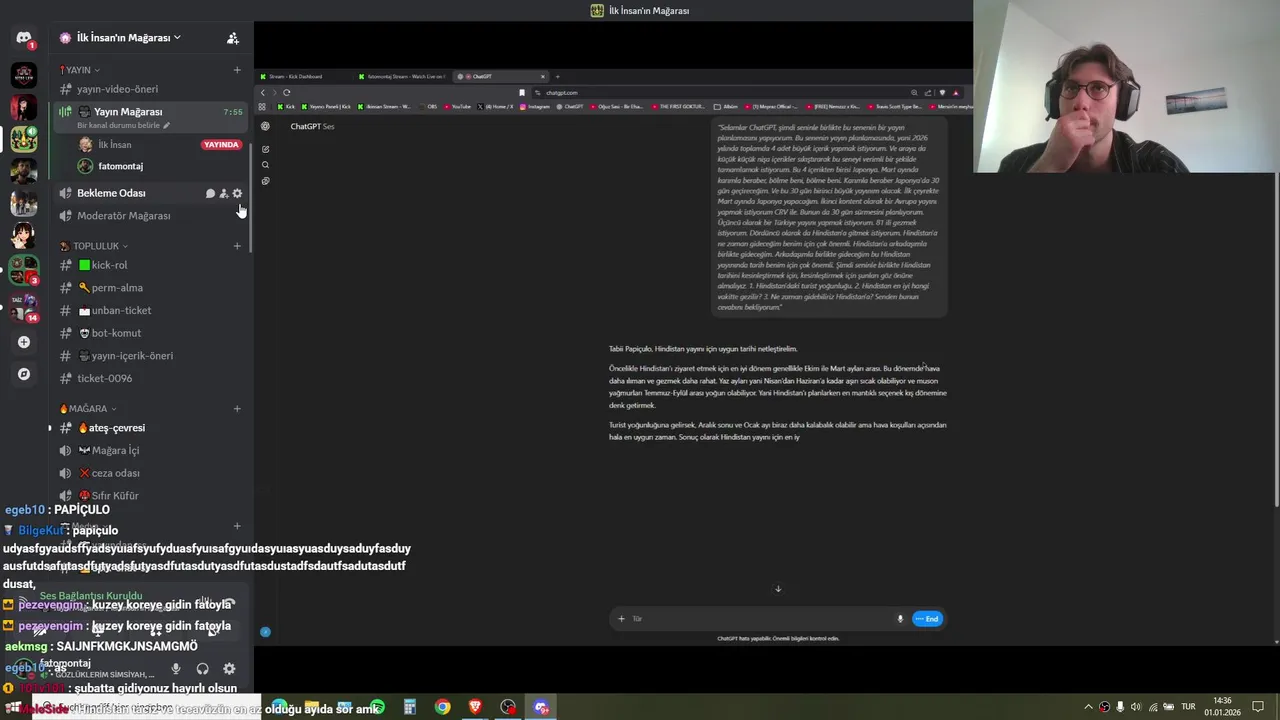
Task: Open Kick bookmark in bookmarks bar
Action: 287,106
